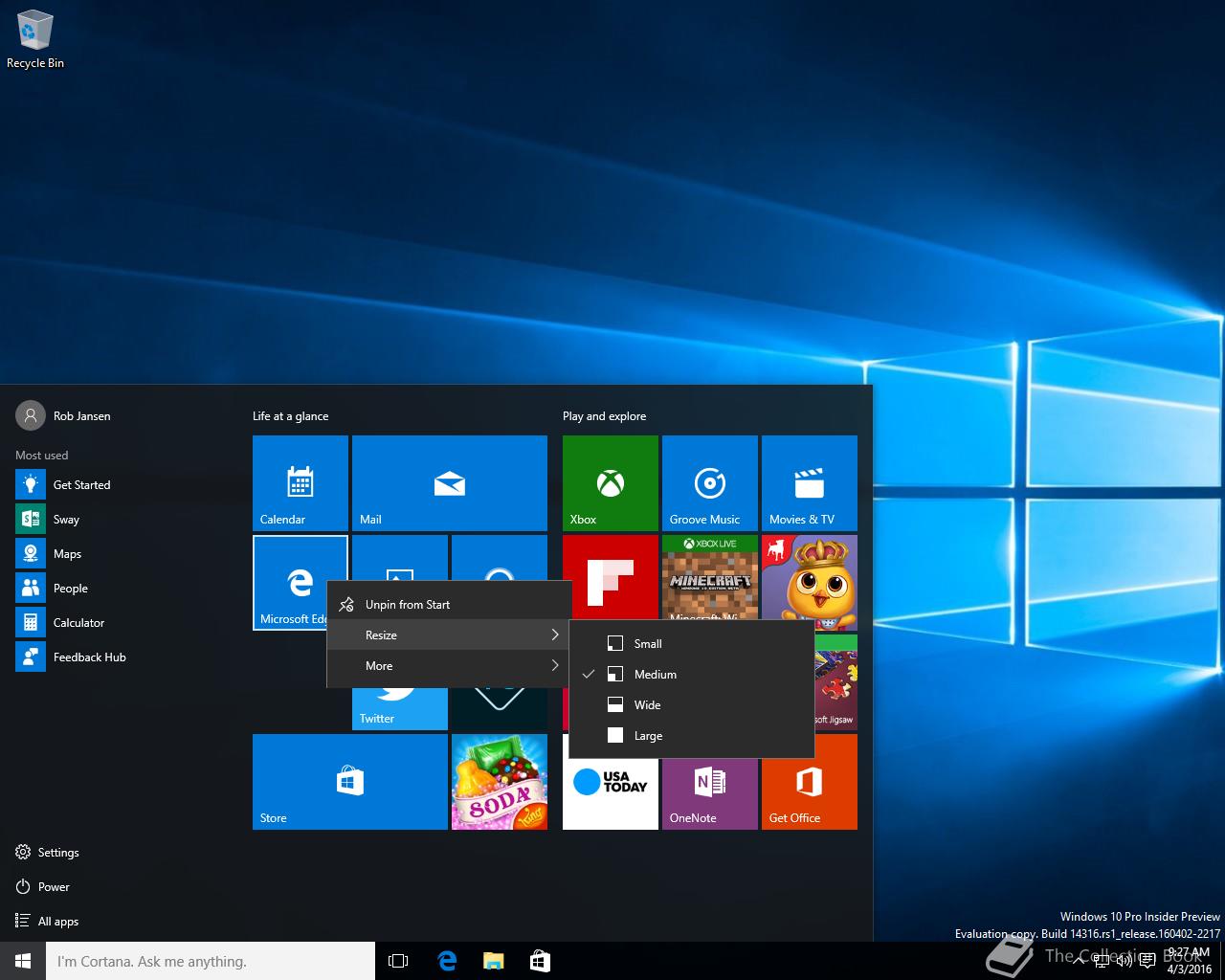This screenshot has width=1225, height=980.
Task: Click the Cortana search box
Action: point(211,961)
